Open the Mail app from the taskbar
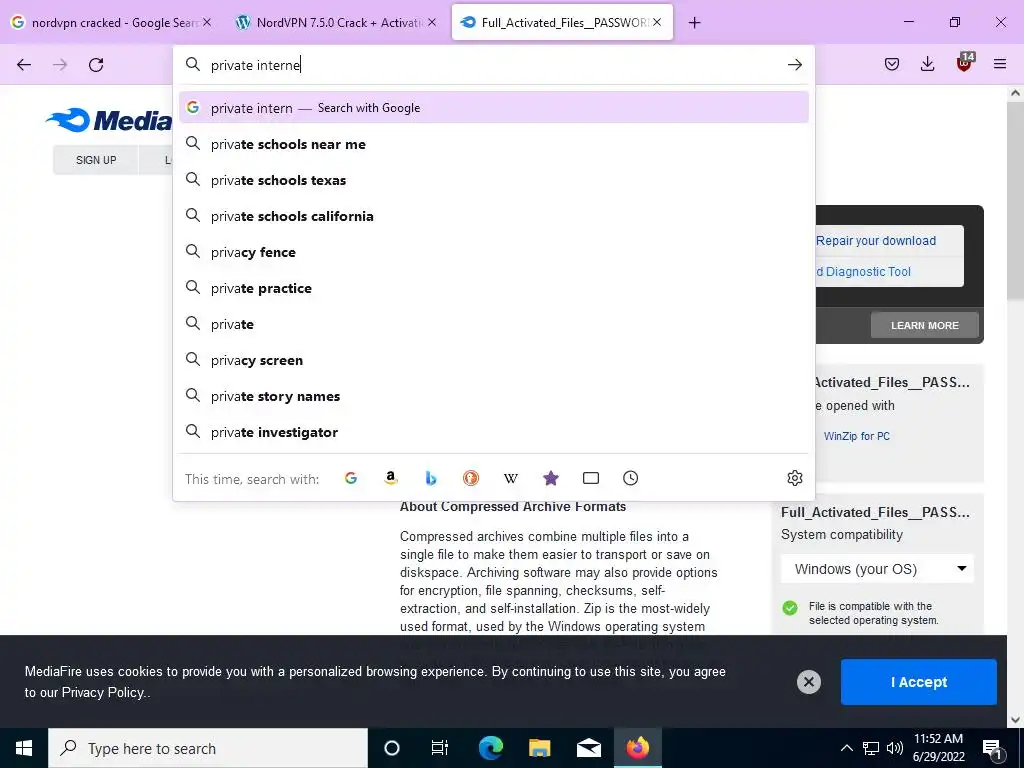Screen dimensions: 1024x768 [588, 748]
